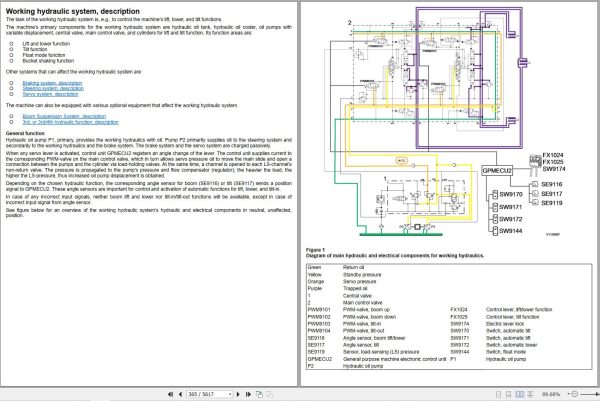The height and width of the screenshot is (401, 600).
Task: Click the PWM9101 row in the legend table
Action: [x=449, y=310]
